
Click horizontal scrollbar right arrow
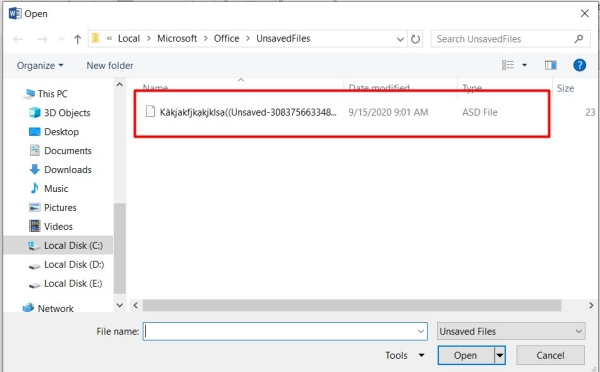(x=591, y=305)
